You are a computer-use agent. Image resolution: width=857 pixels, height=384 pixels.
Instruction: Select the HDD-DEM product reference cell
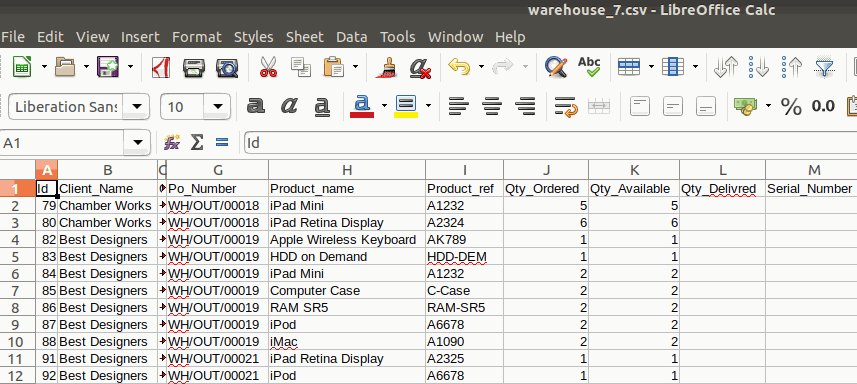465,257
